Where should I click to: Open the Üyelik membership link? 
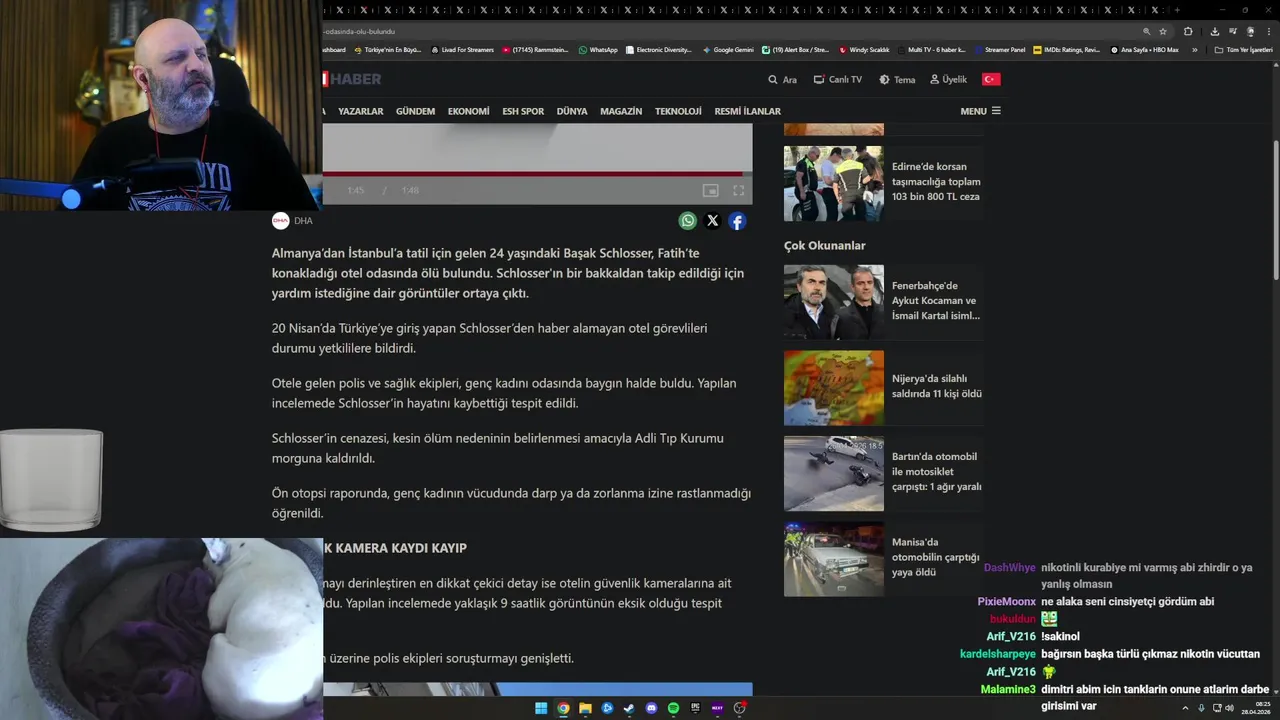(948, 79)
